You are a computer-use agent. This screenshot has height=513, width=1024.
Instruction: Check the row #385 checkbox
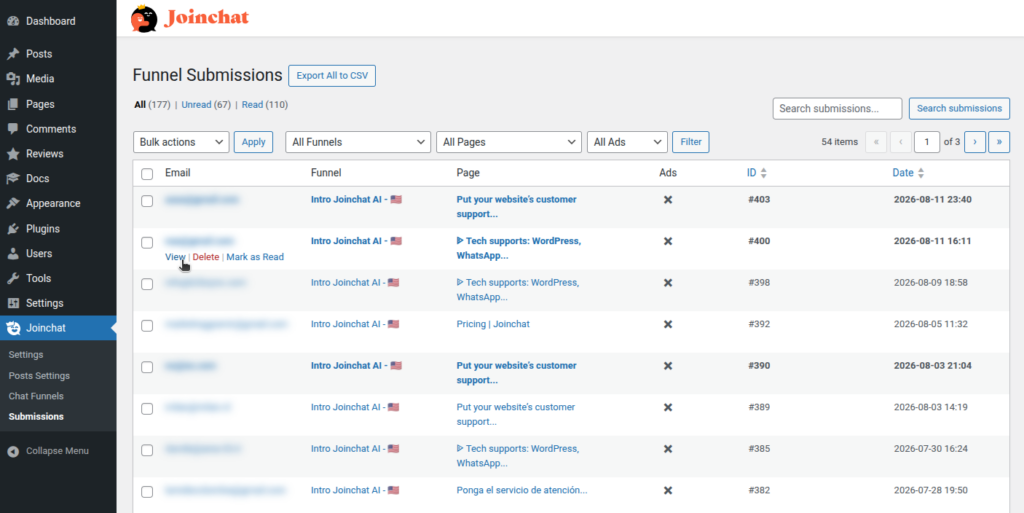(x=147, y=450)
